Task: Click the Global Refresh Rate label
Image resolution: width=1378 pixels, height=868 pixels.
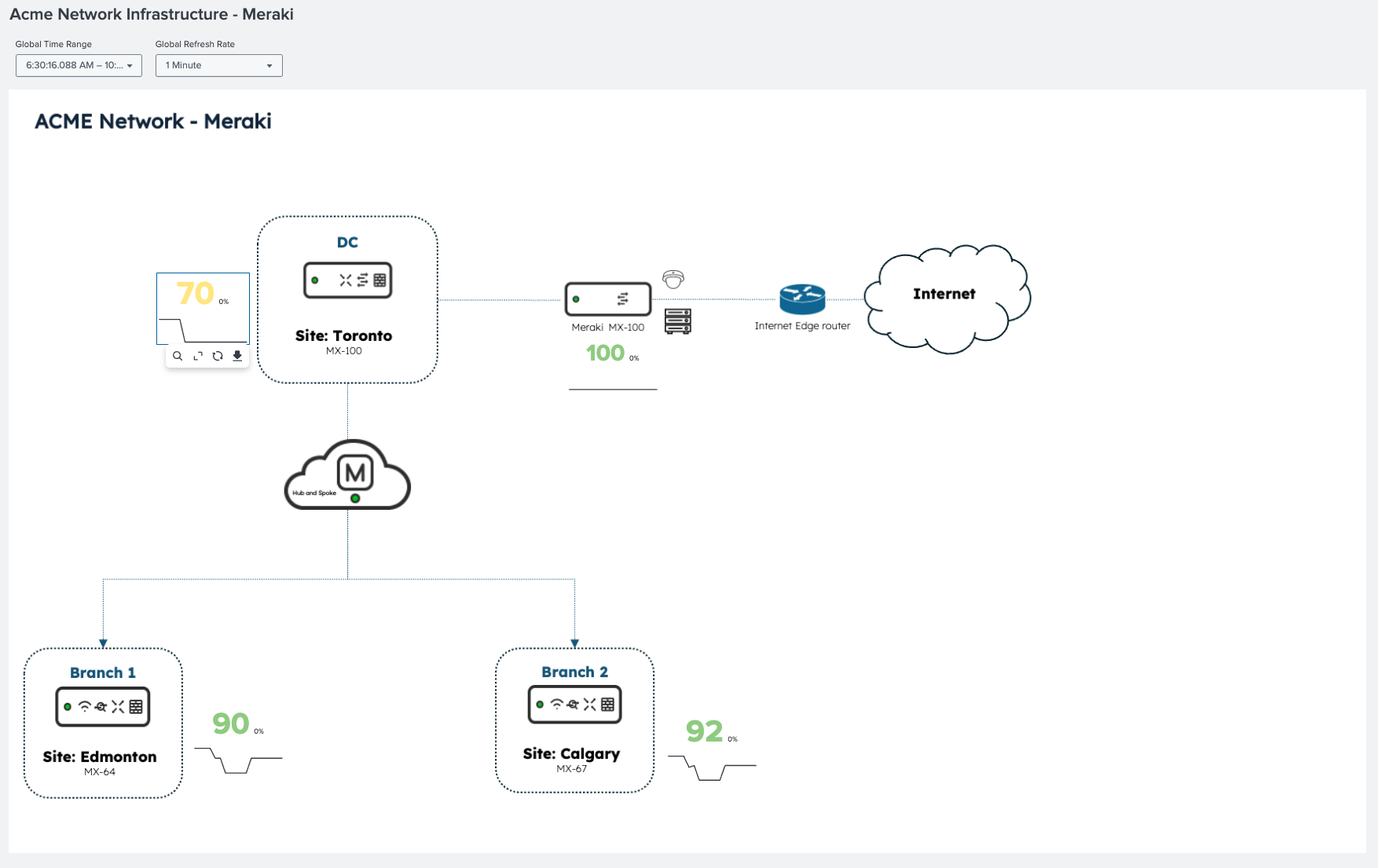Action: pyautogui.click(x=195, y=44)
